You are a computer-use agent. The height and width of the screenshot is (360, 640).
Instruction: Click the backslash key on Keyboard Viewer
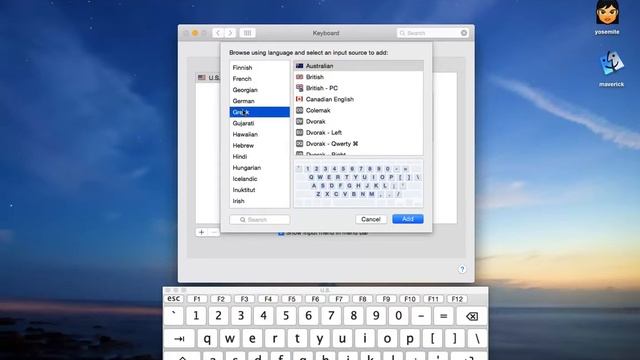coord(477,339)
